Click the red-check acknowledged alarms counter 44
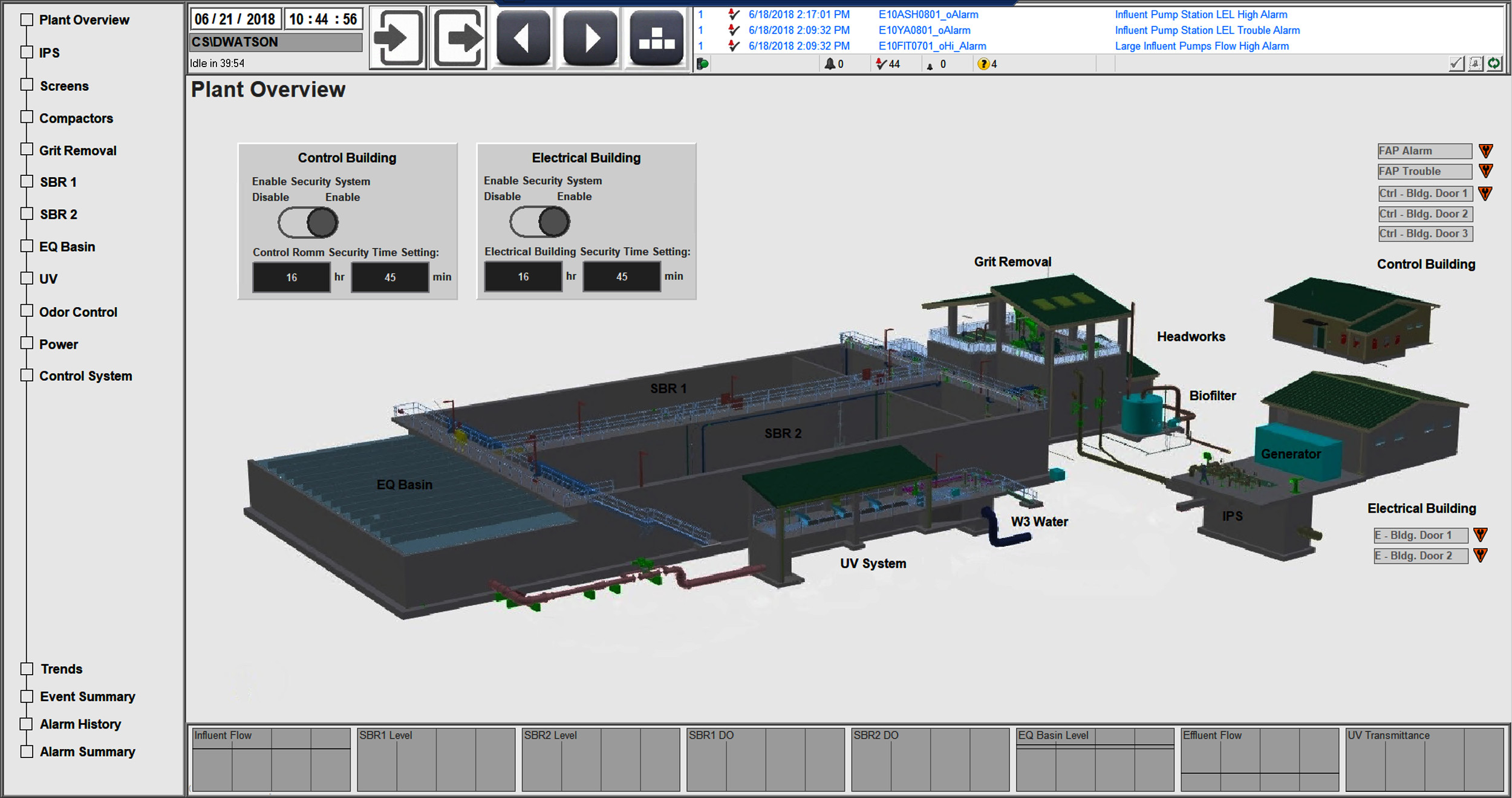 click(x=888, y=63)
